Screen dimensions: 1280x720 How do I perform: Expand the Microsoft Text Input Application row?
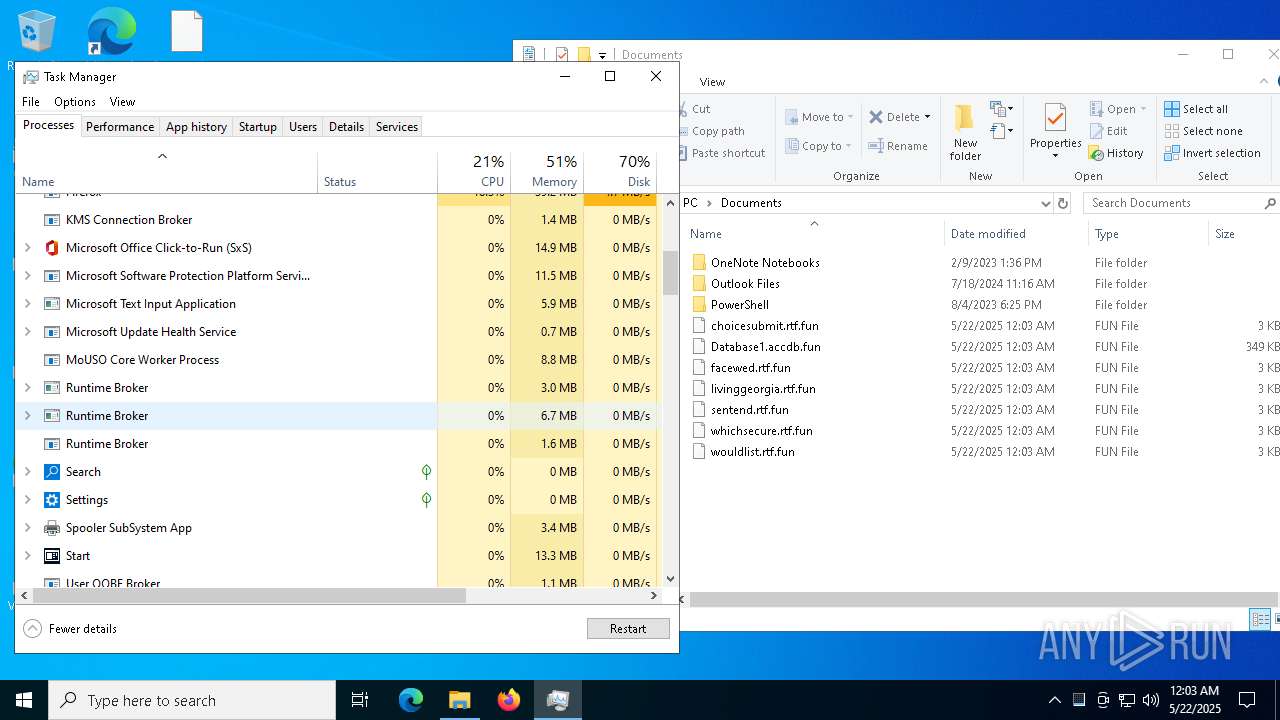27,304
